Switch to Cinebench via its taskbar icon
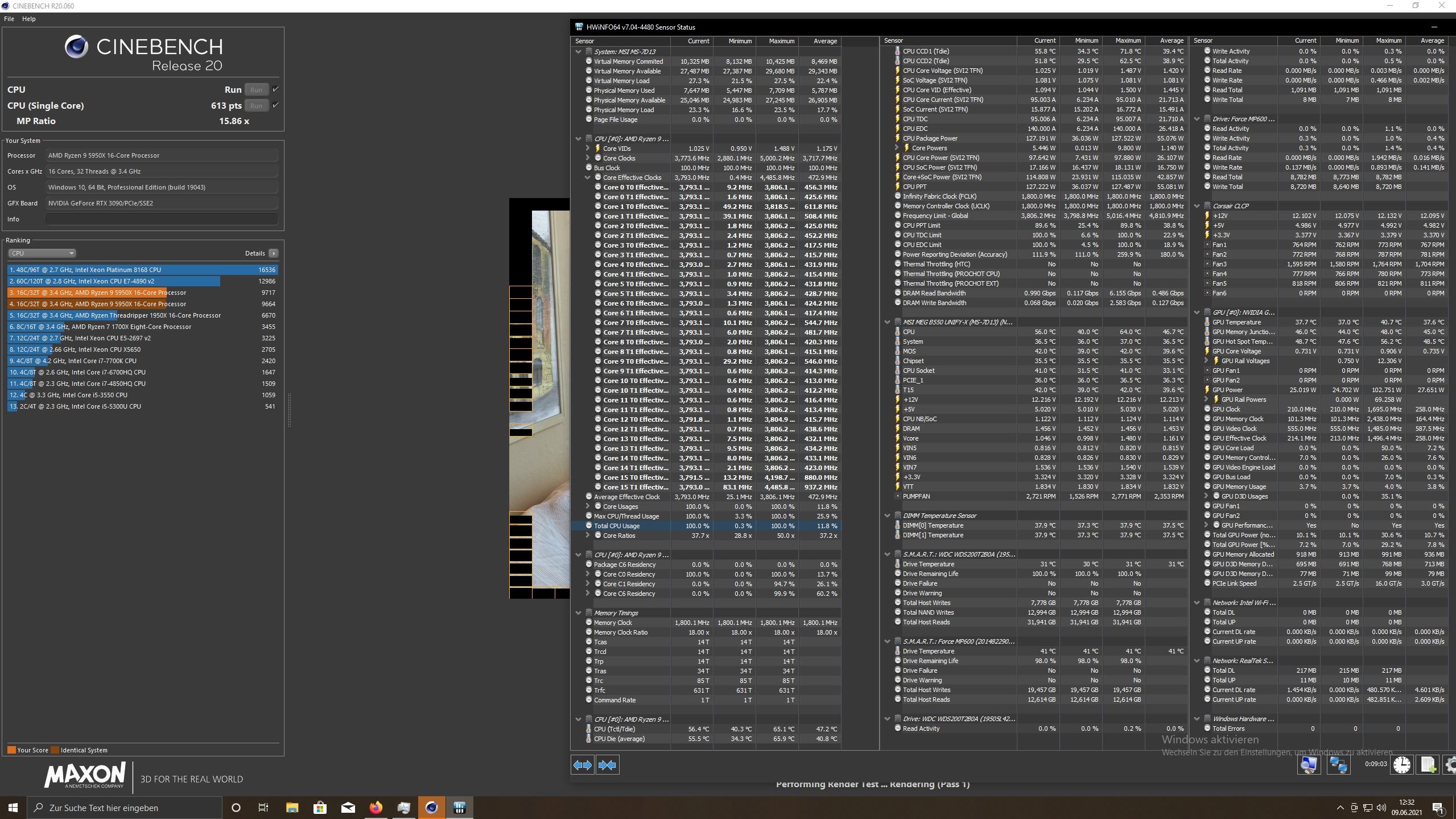 pos(431,808)
